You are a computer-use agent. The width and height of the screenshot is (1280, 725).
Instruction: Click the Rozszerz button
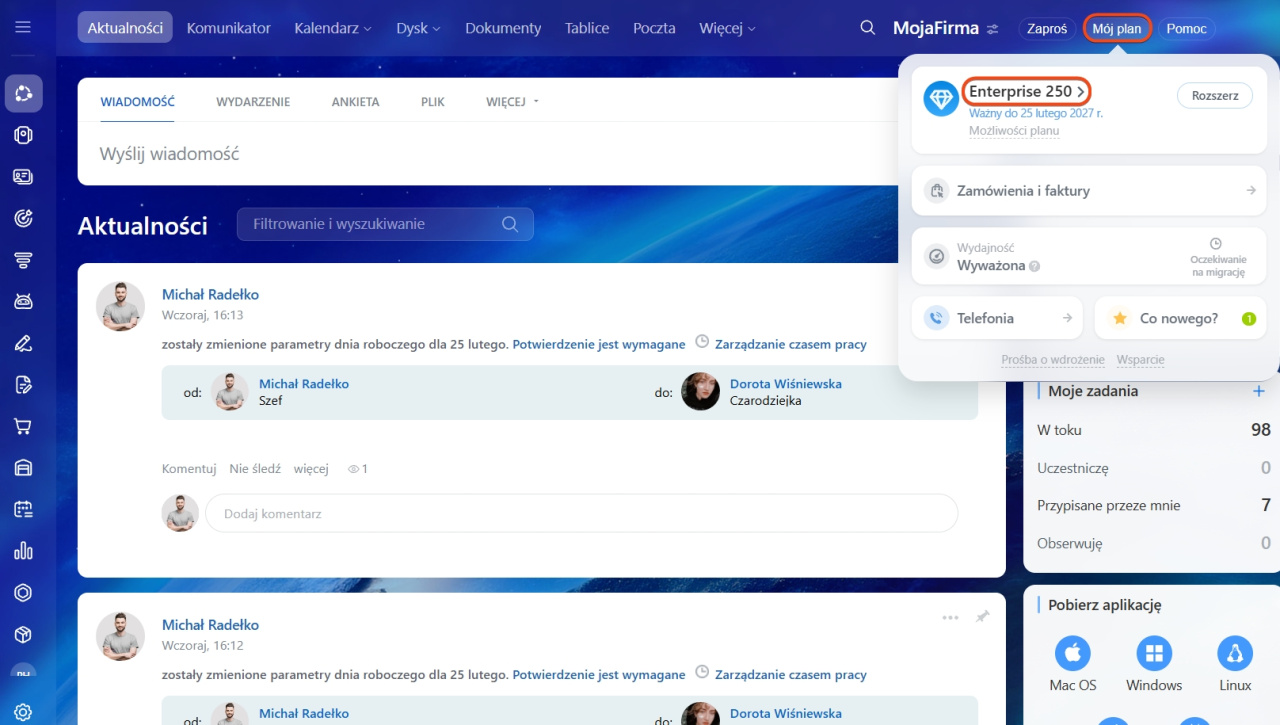1215,96
